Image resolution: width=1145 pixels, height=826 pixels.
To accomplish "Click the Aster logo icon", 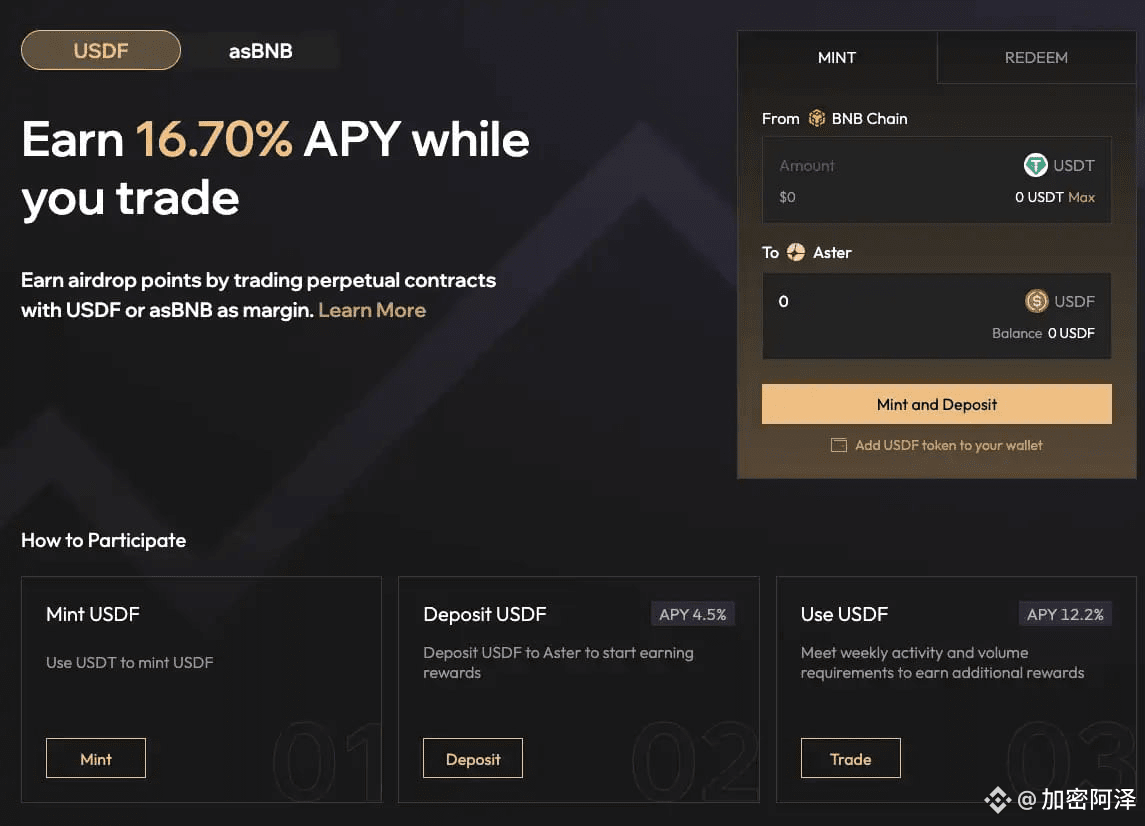I will [x=795, y=253].
